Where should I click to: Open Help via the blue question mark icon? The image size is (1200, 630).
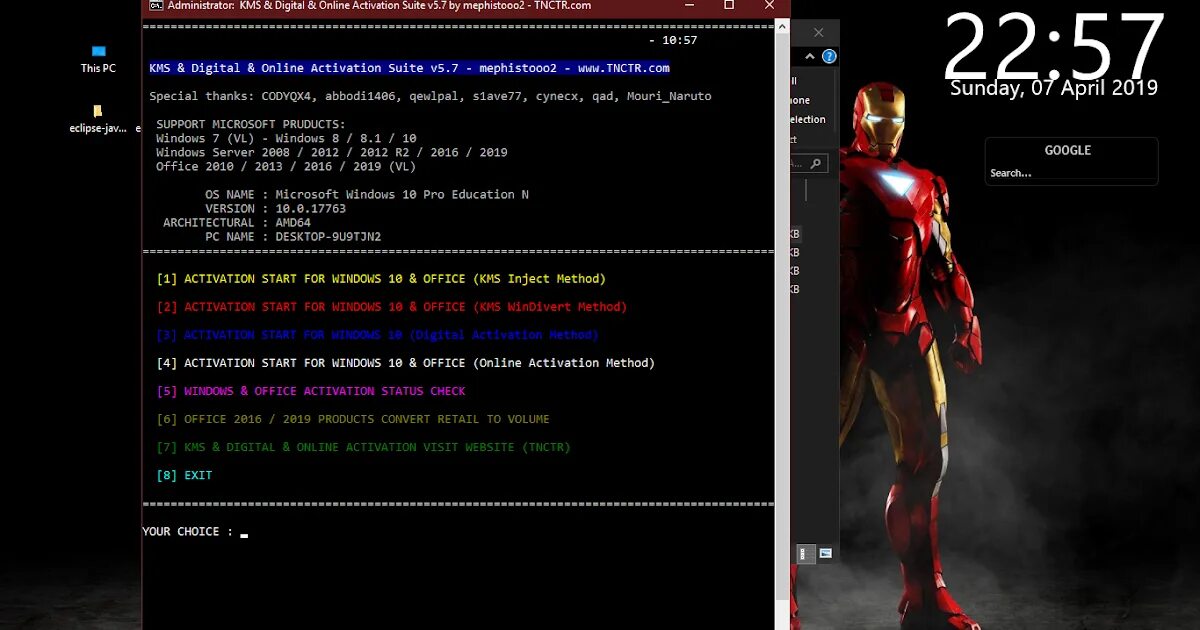tap(829, 54)
